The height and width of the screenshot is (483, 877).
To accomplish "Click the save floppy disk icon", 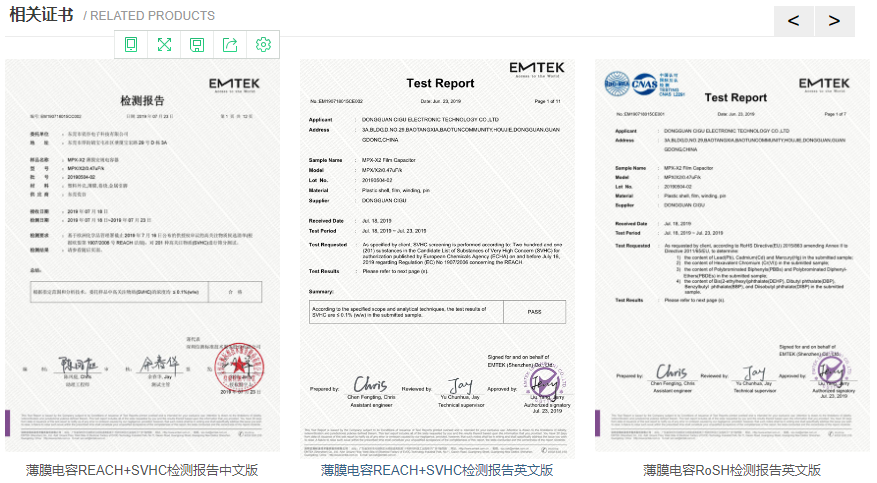I will pyautogui.click(x=197, y=45).
